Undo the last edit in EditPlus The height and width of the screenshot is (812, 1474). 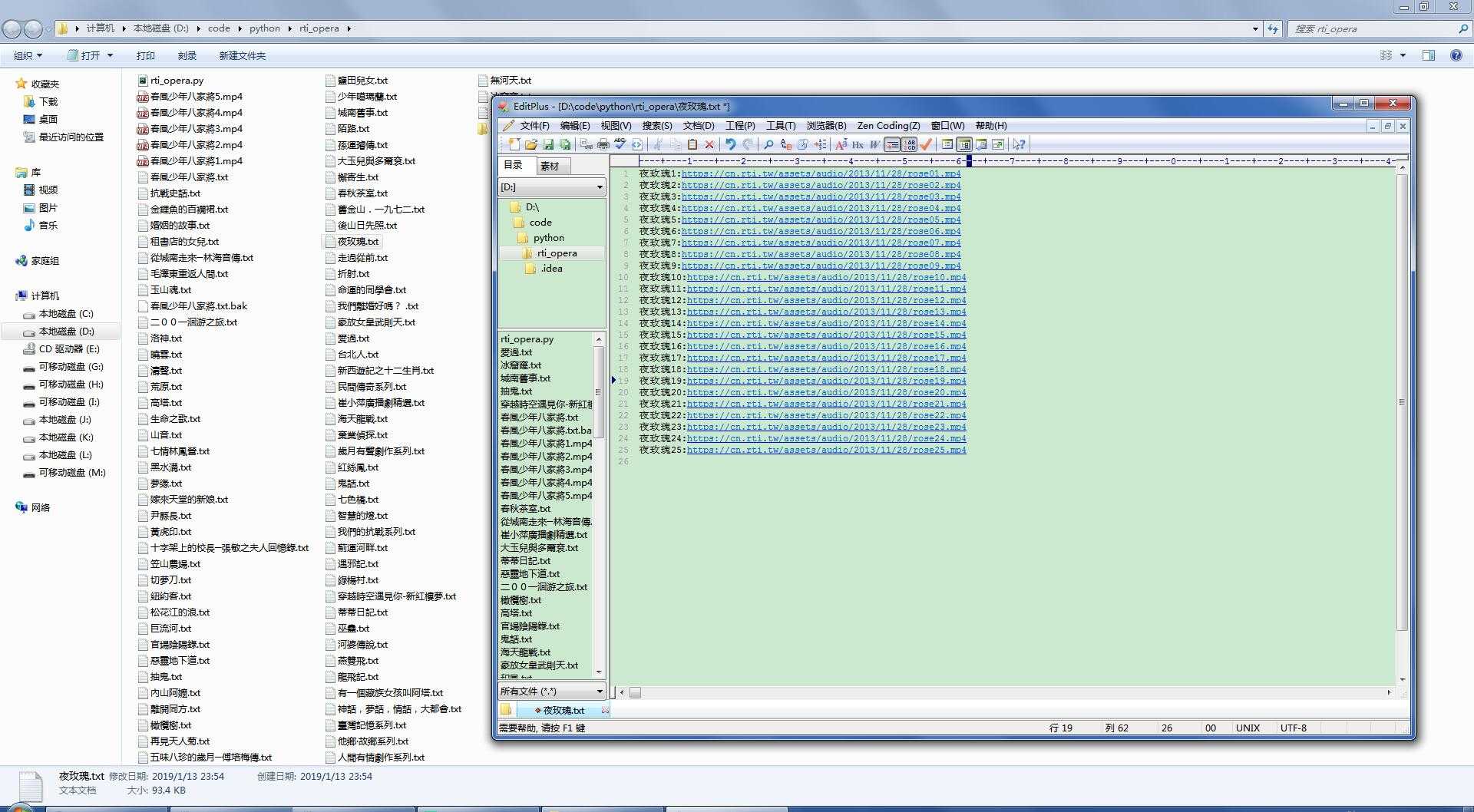(x=731, y=144)
